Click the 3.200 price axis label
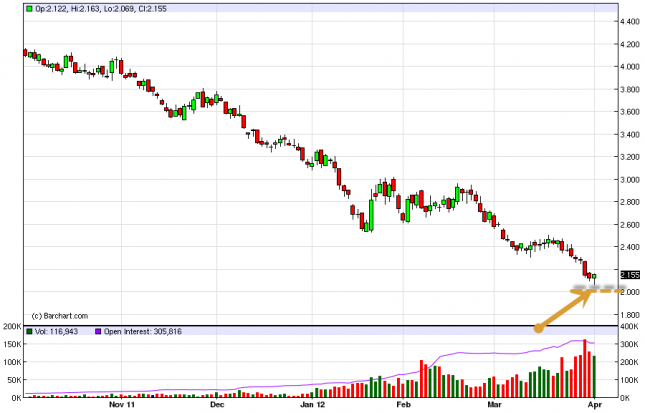 630,157
